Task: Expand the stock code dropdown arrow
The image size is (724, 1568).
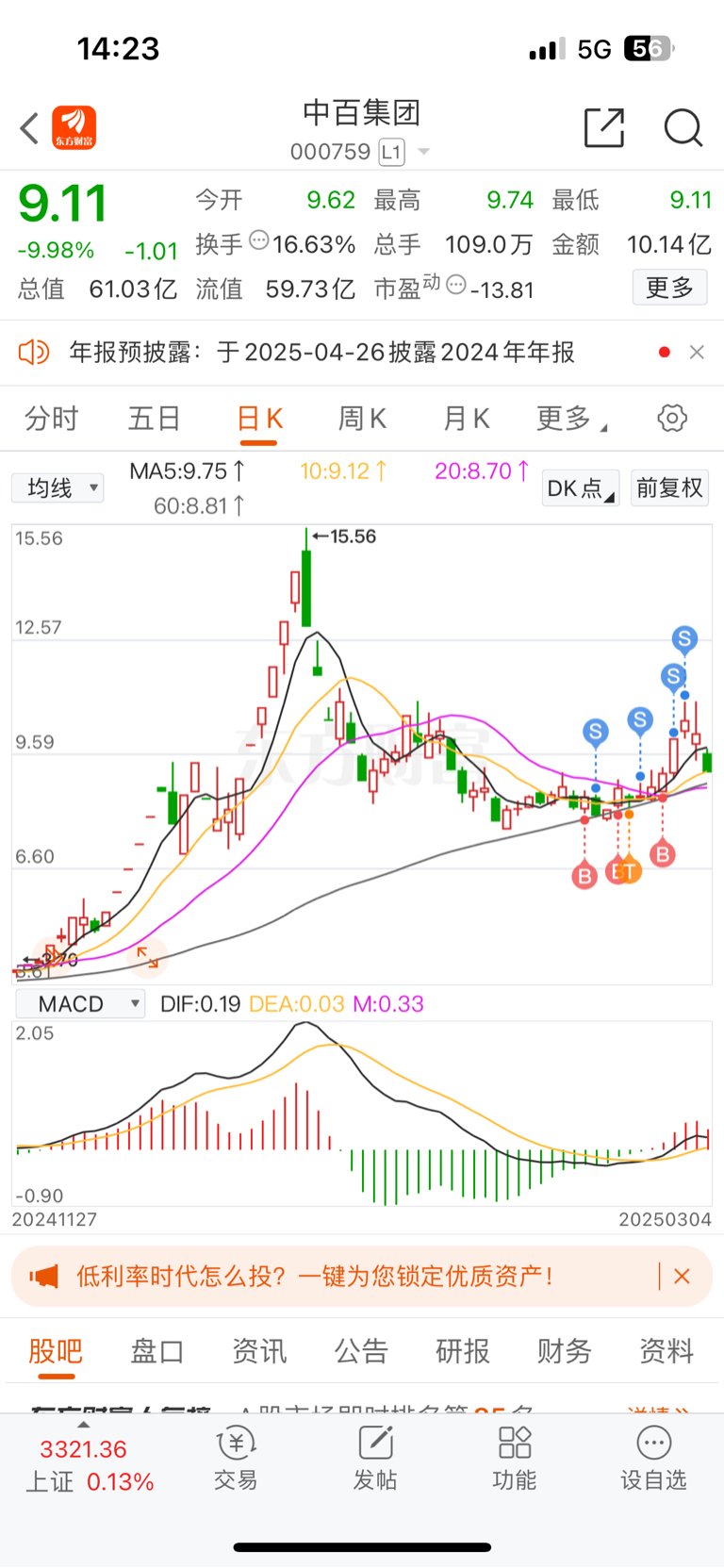Action: point(423,152)
